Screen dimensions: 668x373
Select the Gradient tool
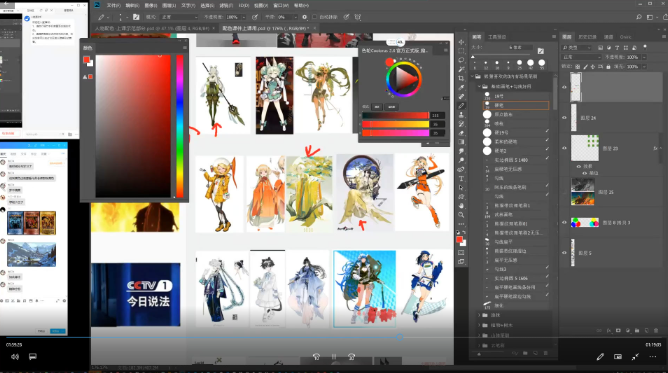[461, 142]
